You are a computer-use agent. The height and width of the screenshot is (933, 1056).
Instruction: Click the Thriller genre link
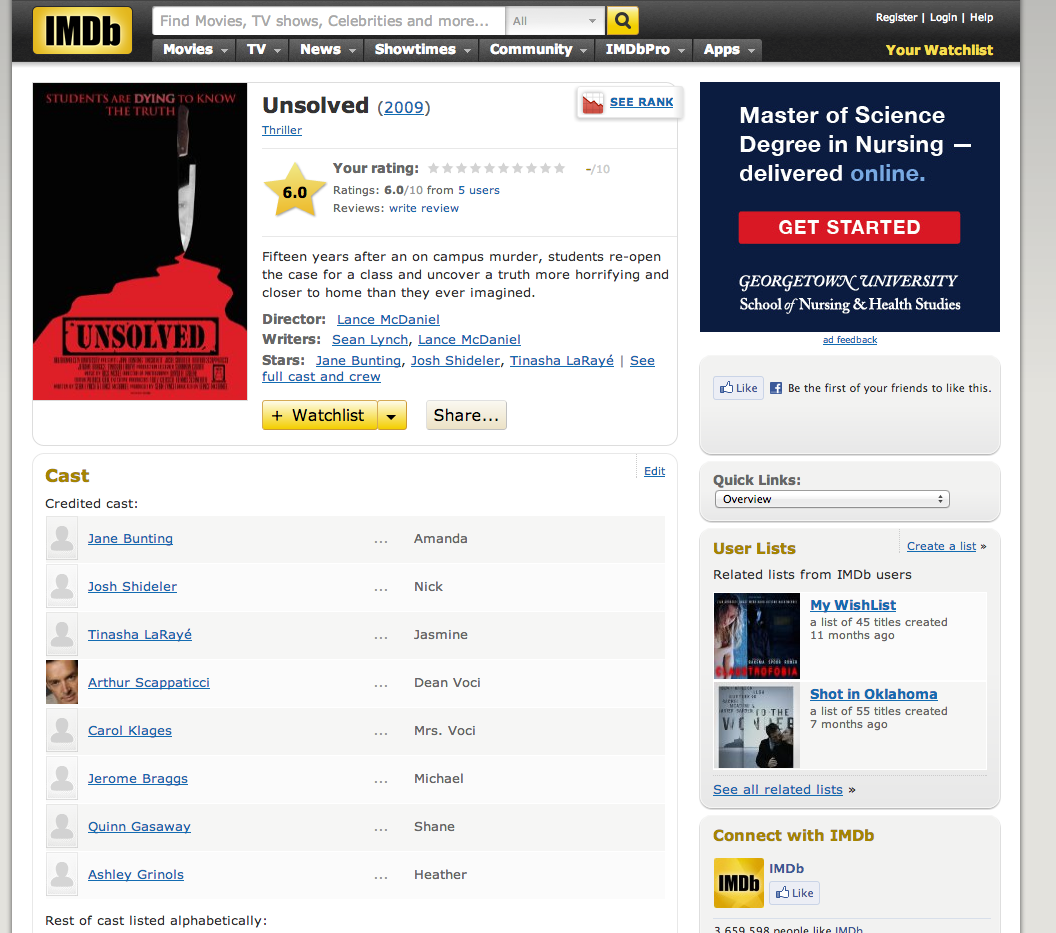coord(282,130)
